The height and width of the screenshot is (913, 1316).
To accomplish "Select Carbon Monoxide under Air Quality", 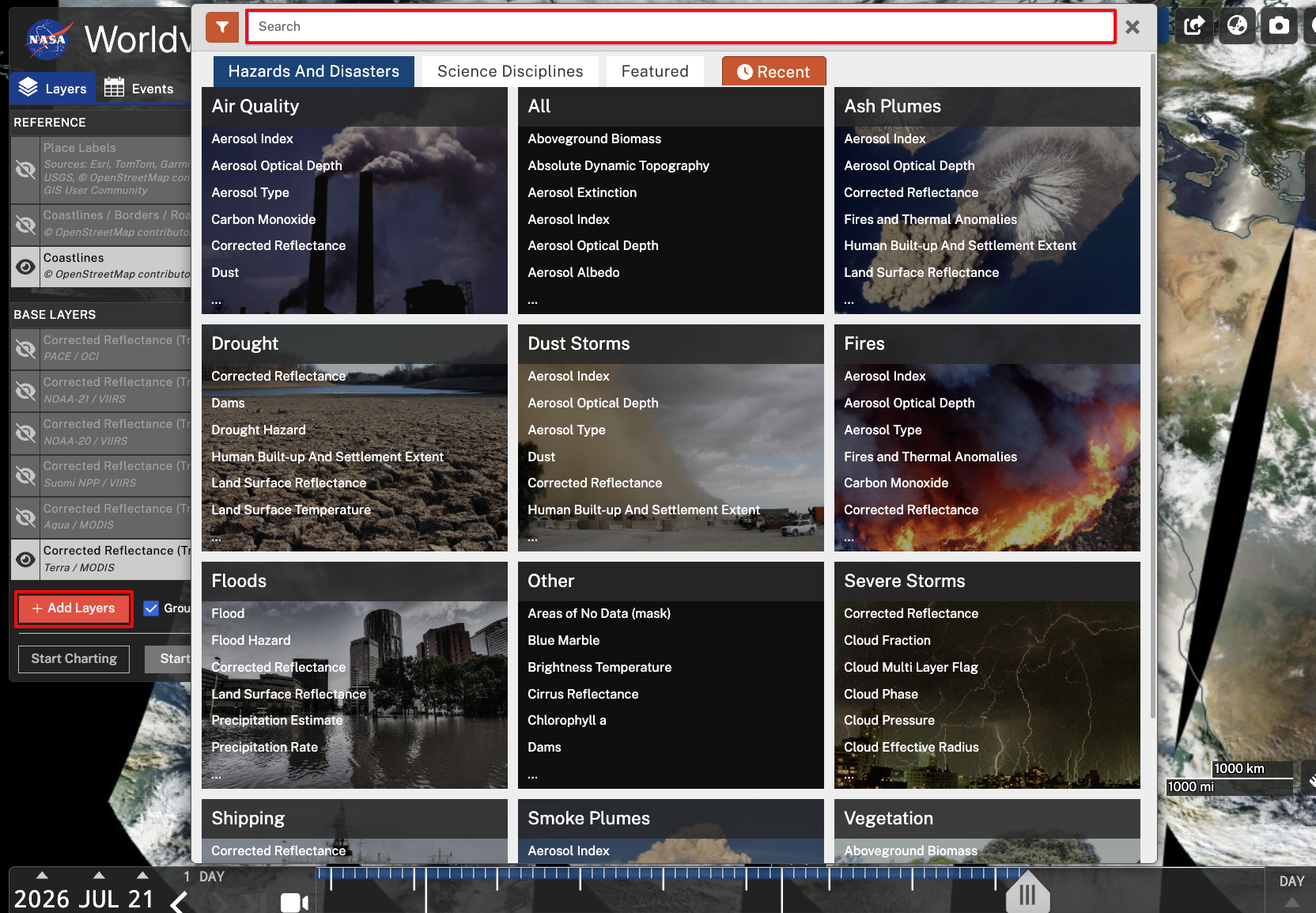I will pyautogui.click(x=263, y=220).
